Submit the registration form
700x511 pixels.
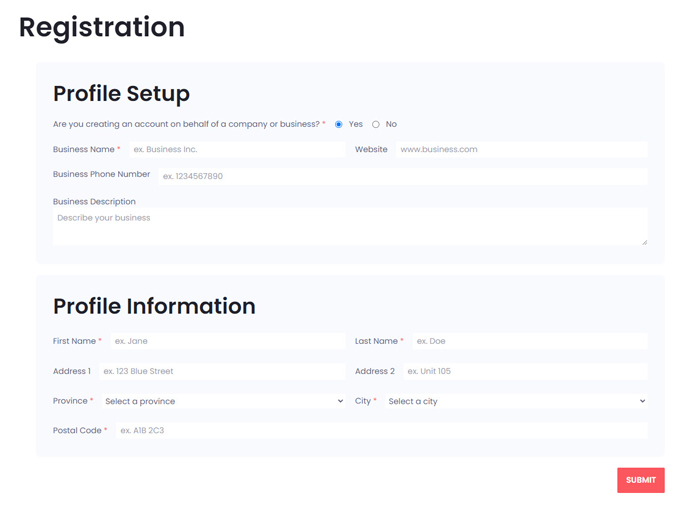tap(641, 480)
